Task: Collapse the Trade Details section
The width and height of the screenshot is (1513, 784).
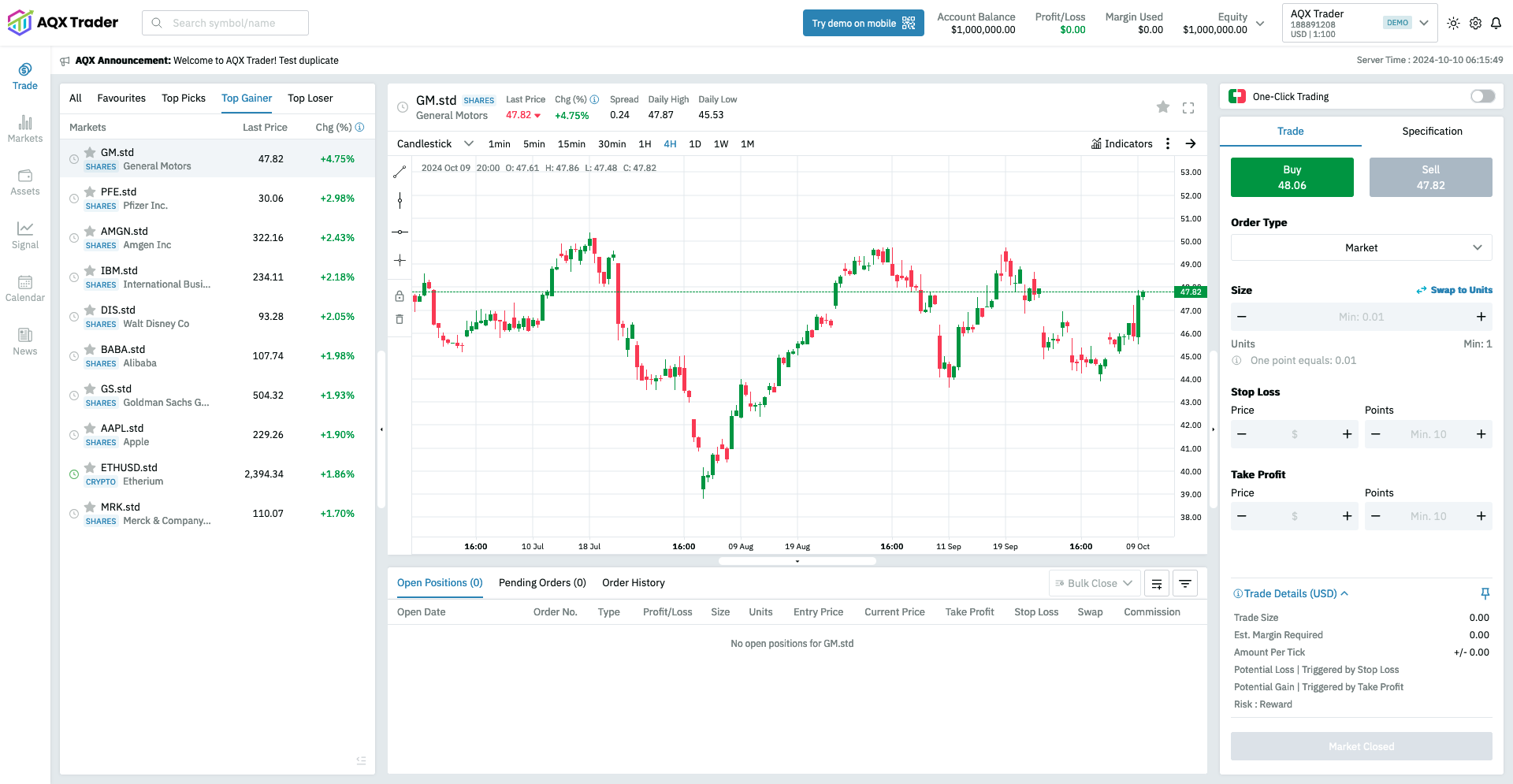Action: [x=1345, y=593]
